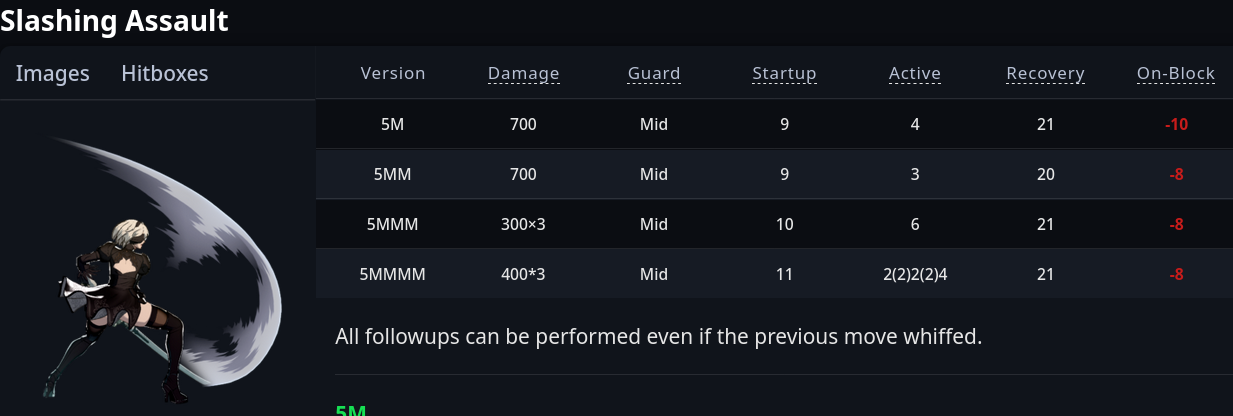Click the Active column header
Viewport: 1233px width, 416px height.
(915, 73)
